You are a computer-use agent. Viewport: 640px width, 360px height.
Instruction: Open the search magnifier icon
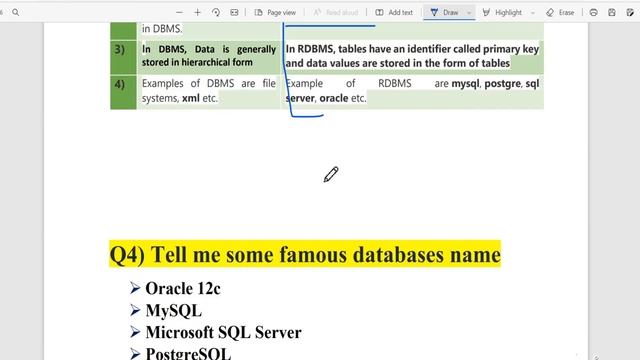pyautogui.click(x=16, y=13)
